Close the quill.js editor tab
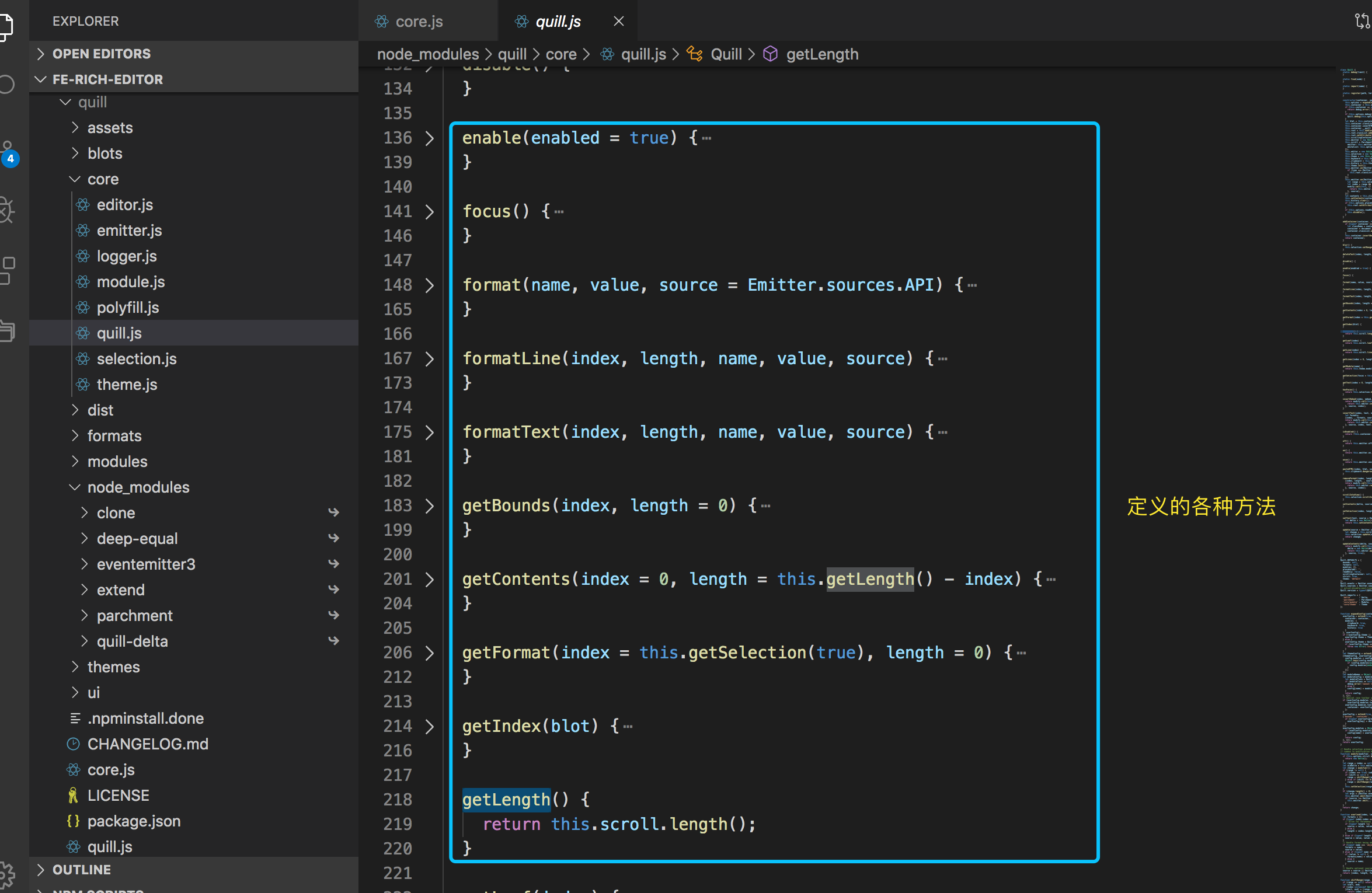This screenshot has width=1372, height=893. [619, 22]
